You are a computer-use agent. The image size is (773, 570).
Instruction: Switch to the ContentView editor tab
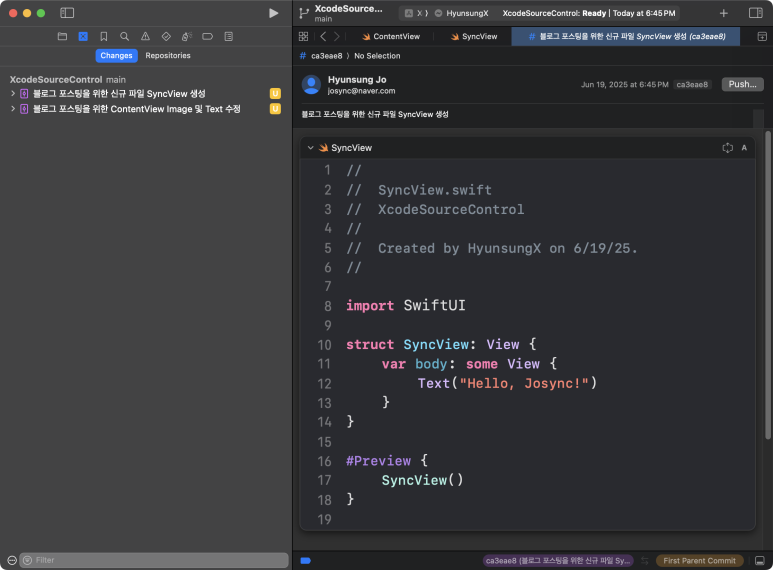390,36
